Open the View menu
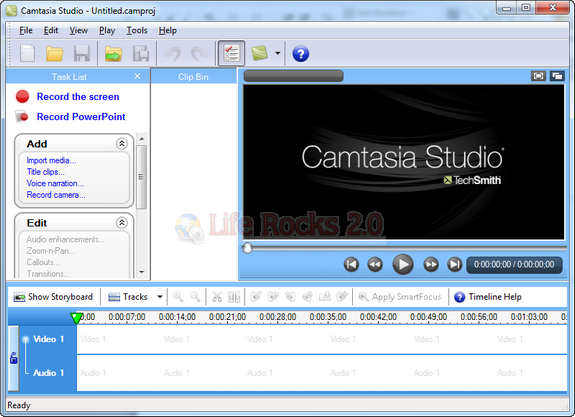The width and height of the screenshot is (575, 417). 79,30
